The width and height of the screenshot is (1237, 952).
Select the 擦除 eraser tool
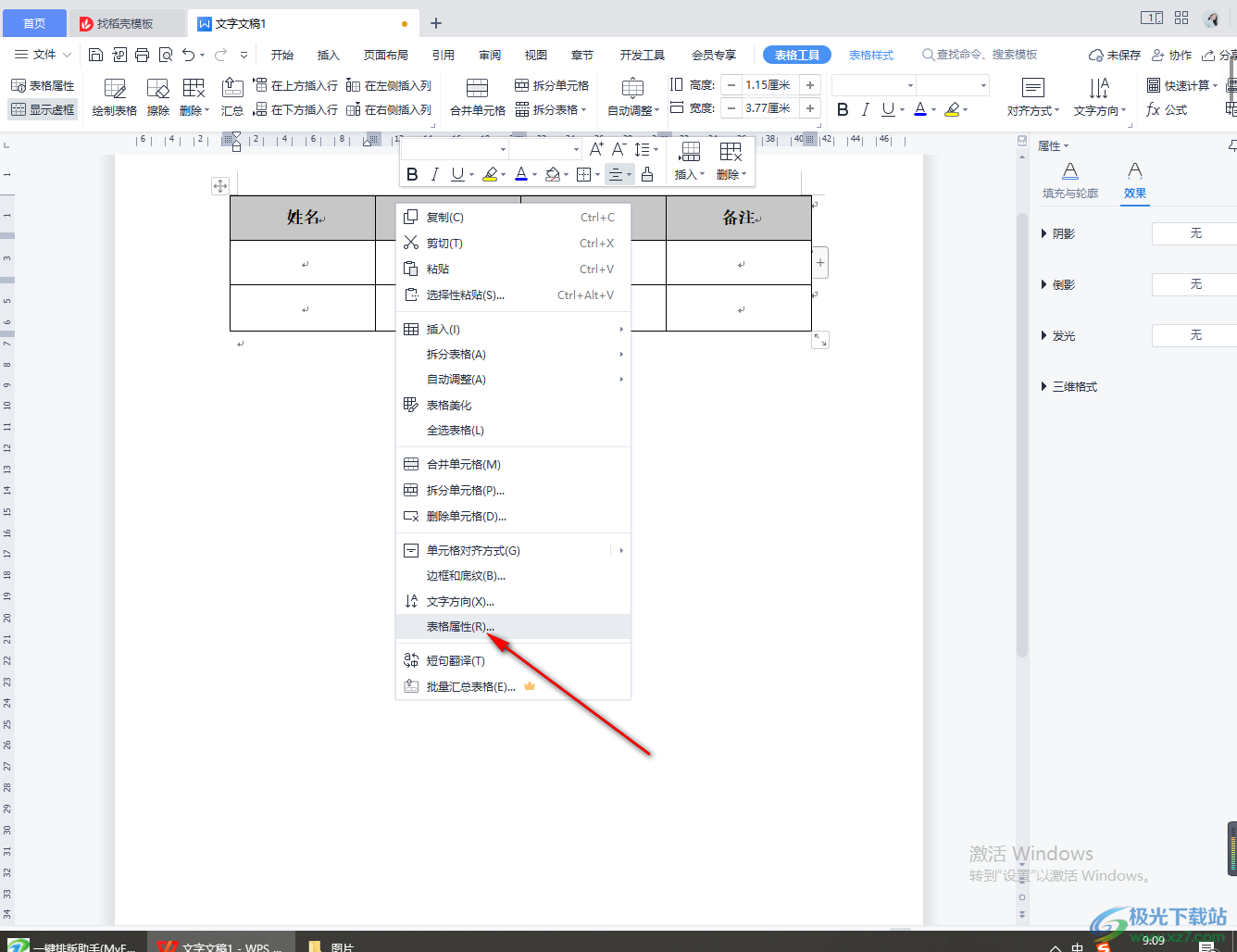(158, 97)
